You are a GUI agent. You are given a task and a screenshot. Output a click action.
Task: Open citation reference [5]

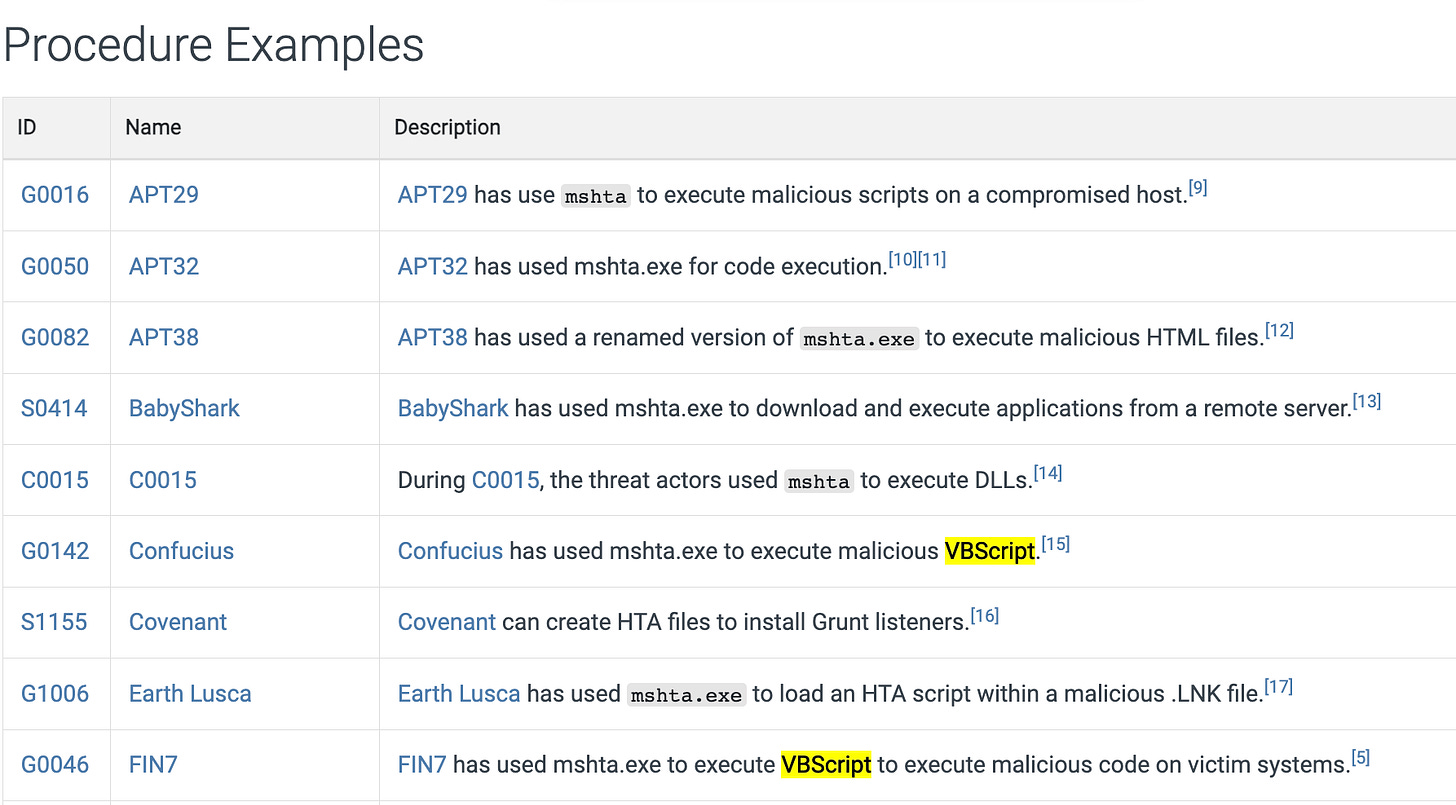pyautogui.click(x=1361, y=758)
